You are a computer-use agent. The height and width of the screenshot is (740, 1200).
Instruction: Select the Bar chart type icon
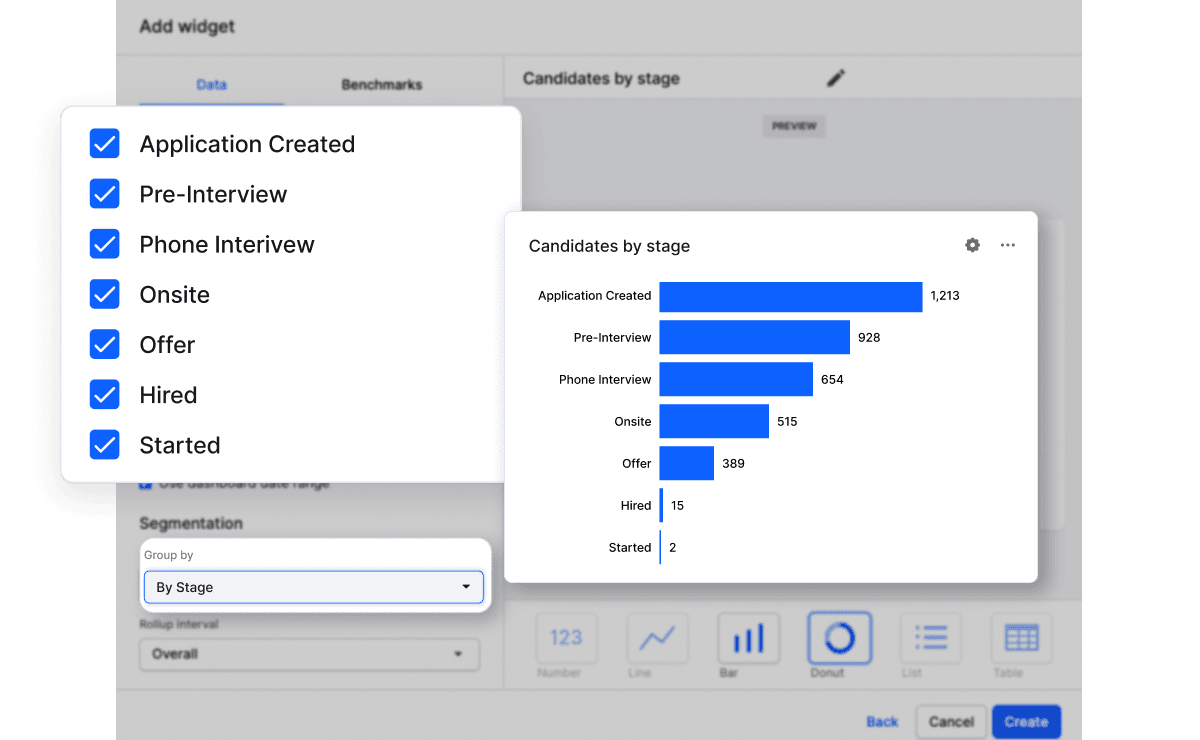tap(748, 638)
